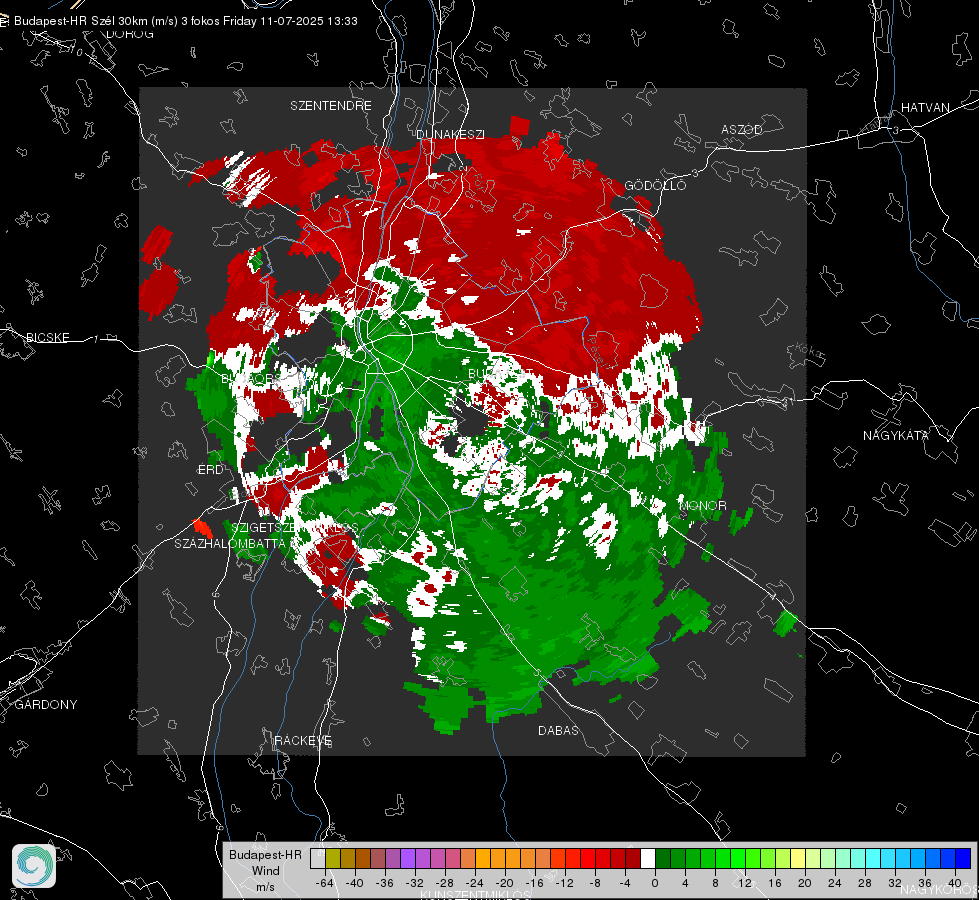
Task: Click the legend value 16
Action: click(x=775, y=883)
